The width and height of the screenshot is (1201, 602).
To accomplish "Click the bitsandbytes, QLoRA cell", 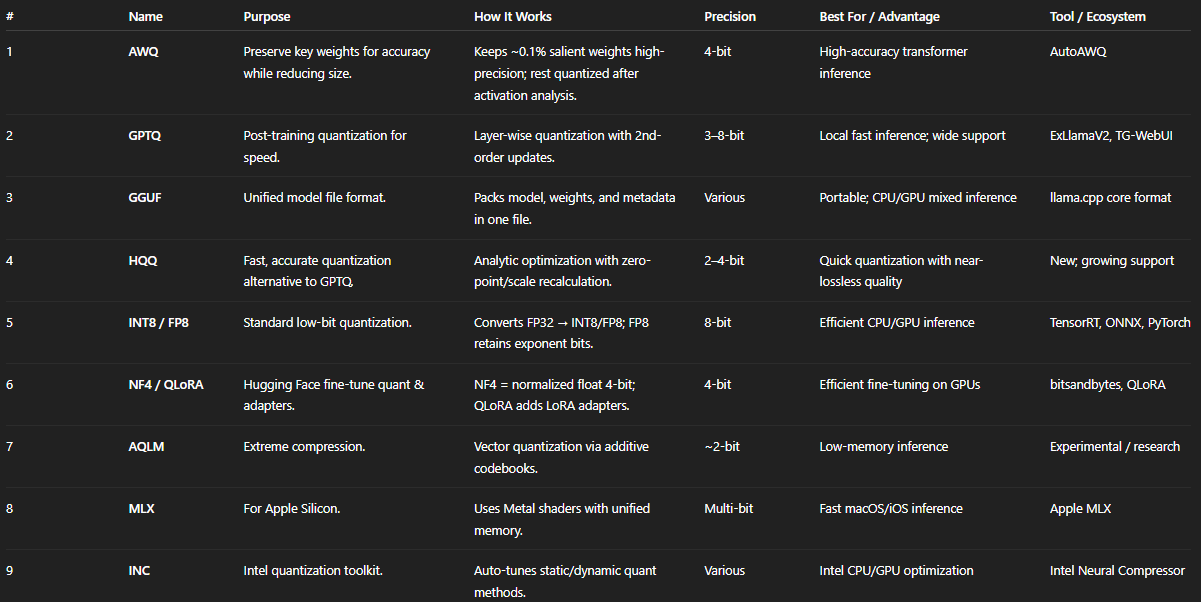I will [1107, 385].
